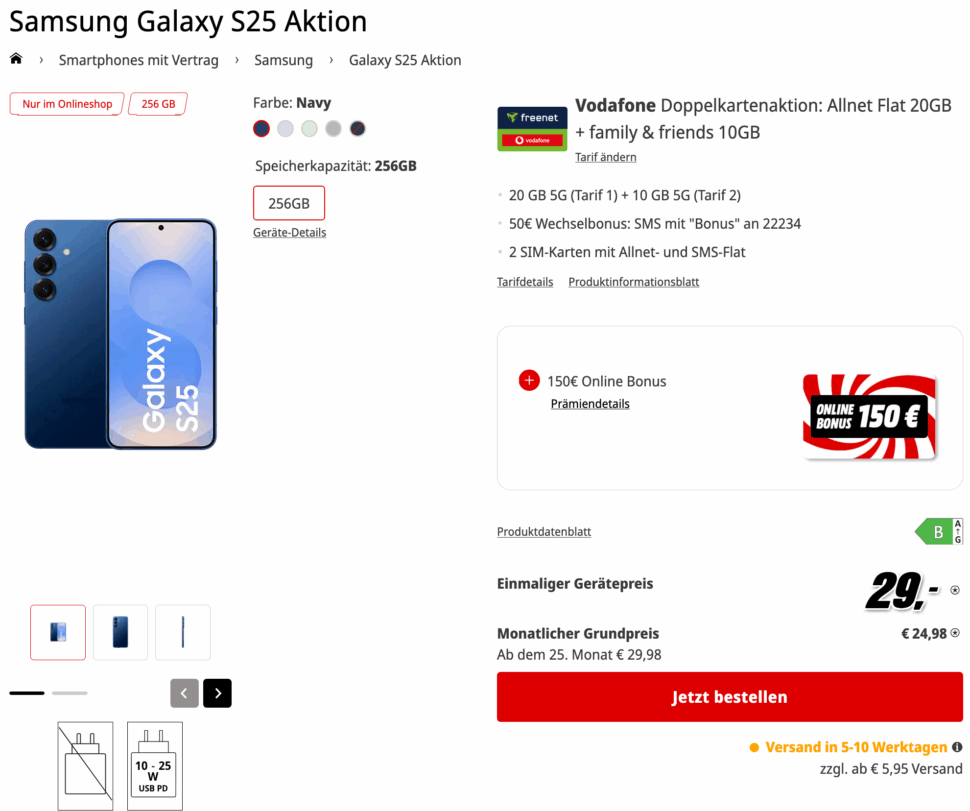Click the second product image thumbnail
Screen dimensions: 970x811
[120, 632]
